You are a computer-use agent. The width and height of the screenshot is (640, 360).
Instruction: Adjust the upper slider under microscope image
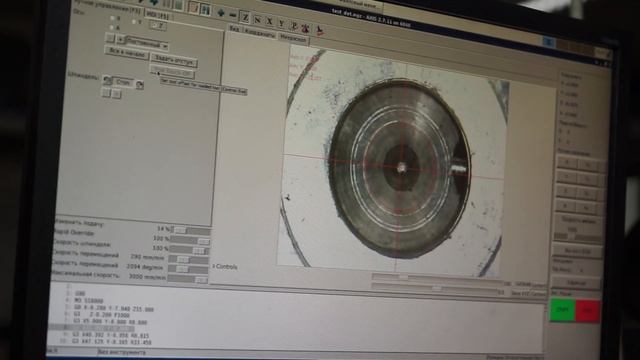[437, 279]
